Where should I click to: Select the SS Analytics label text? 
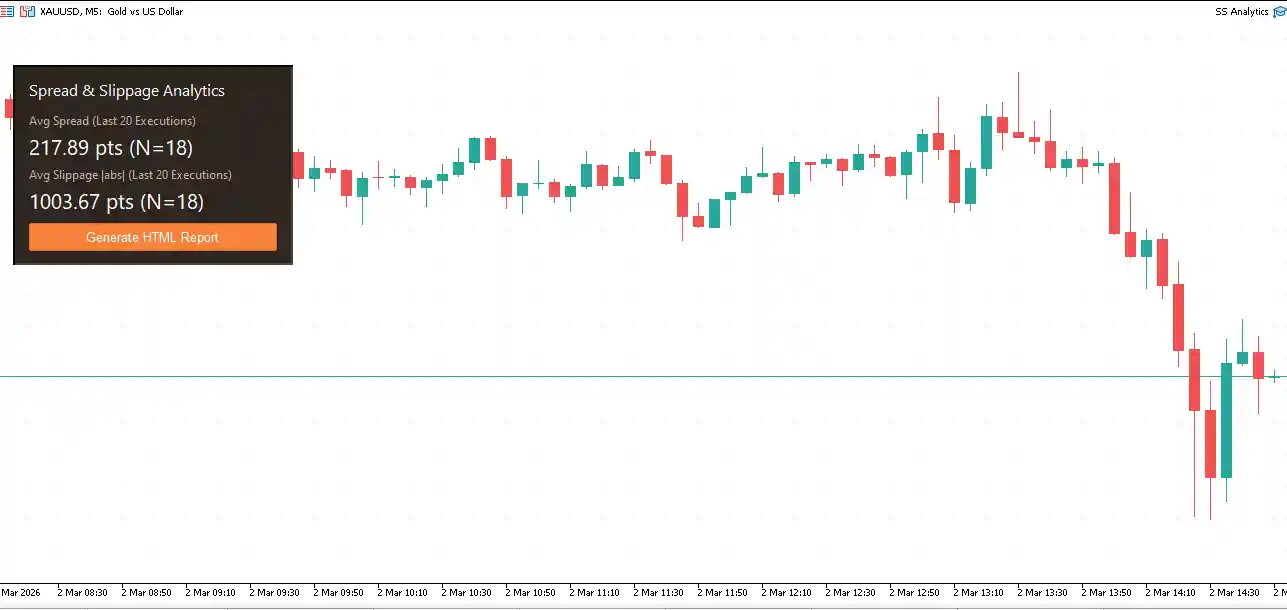click(1244, 11)
